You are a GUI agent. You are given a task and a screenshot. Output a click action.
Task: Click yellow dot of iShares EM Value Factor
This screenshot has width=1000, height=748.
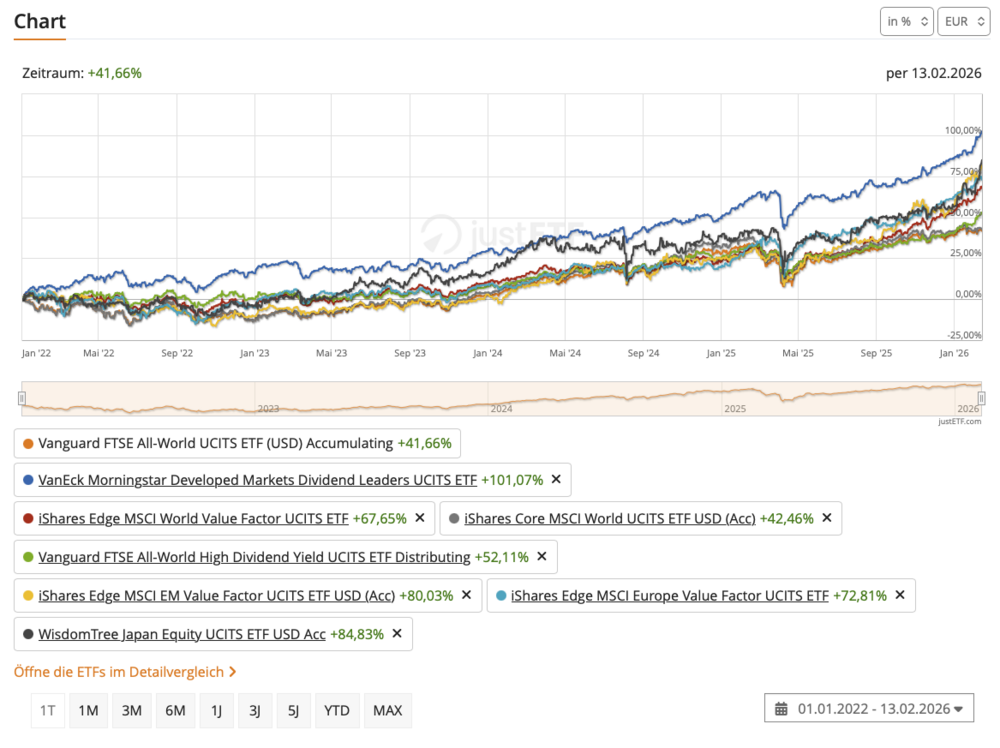[x=28, y=595]
